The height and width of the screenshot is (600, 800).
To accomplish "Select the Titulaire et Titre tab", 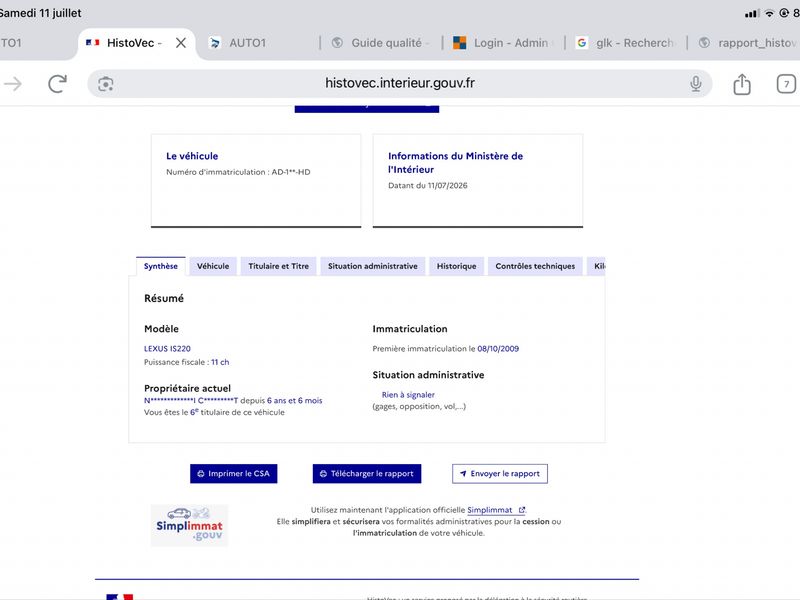I will 279,266.
